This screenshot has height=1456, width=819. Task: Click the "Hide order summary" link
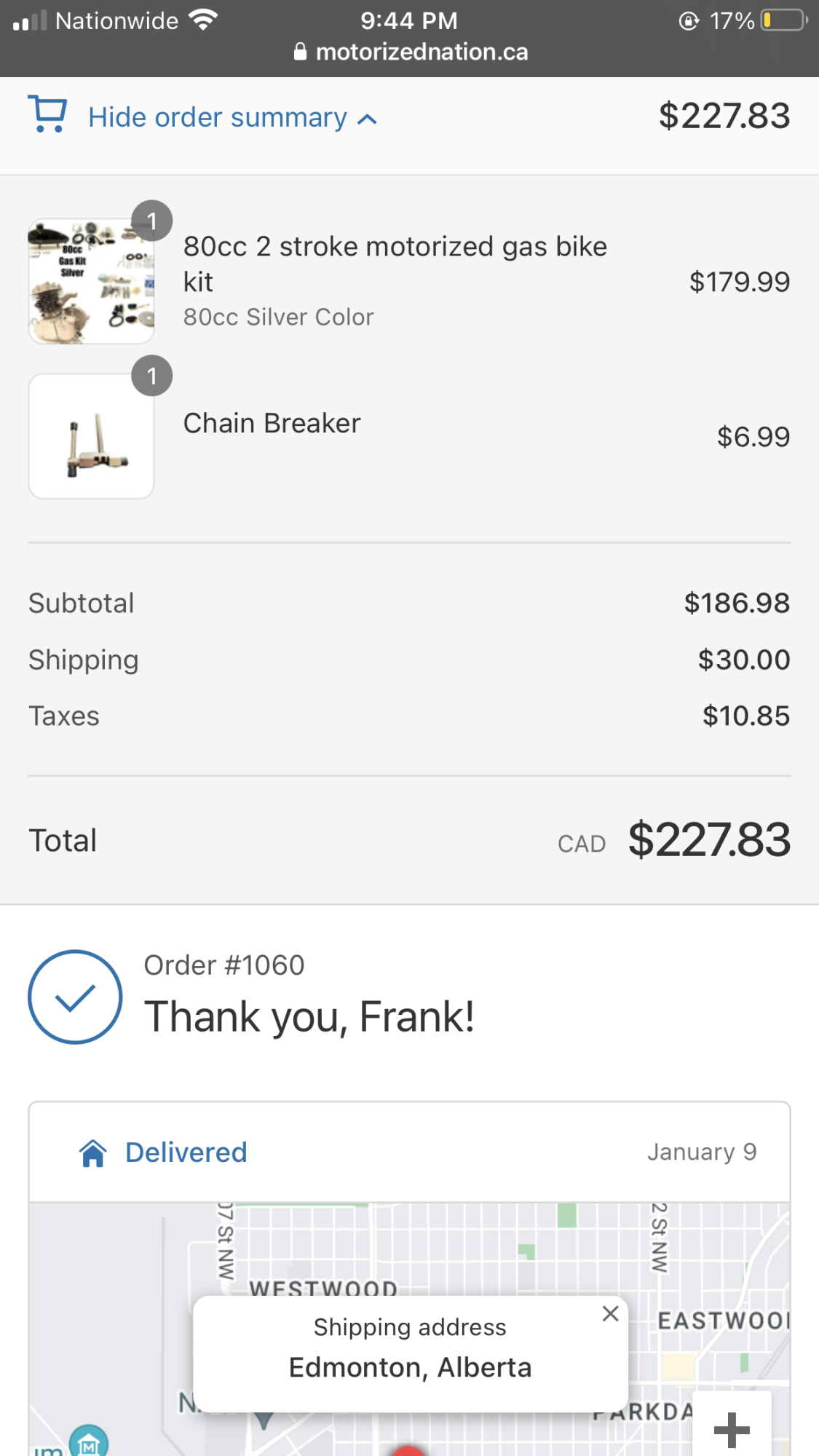pos(217,118)
